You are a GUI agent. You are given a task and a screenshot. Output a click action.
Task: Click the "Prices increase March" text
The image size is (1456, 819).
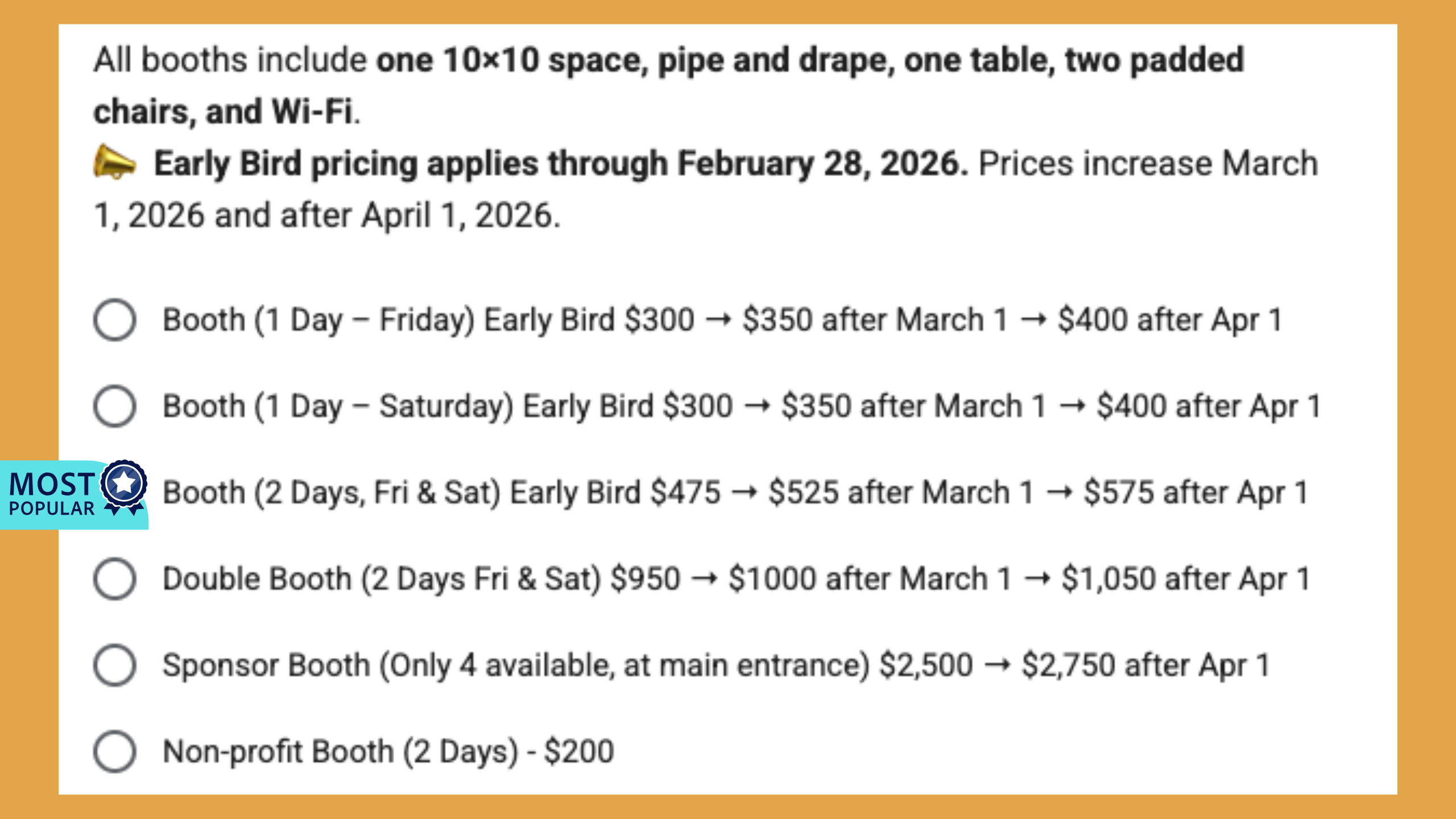click(1148, 164)
